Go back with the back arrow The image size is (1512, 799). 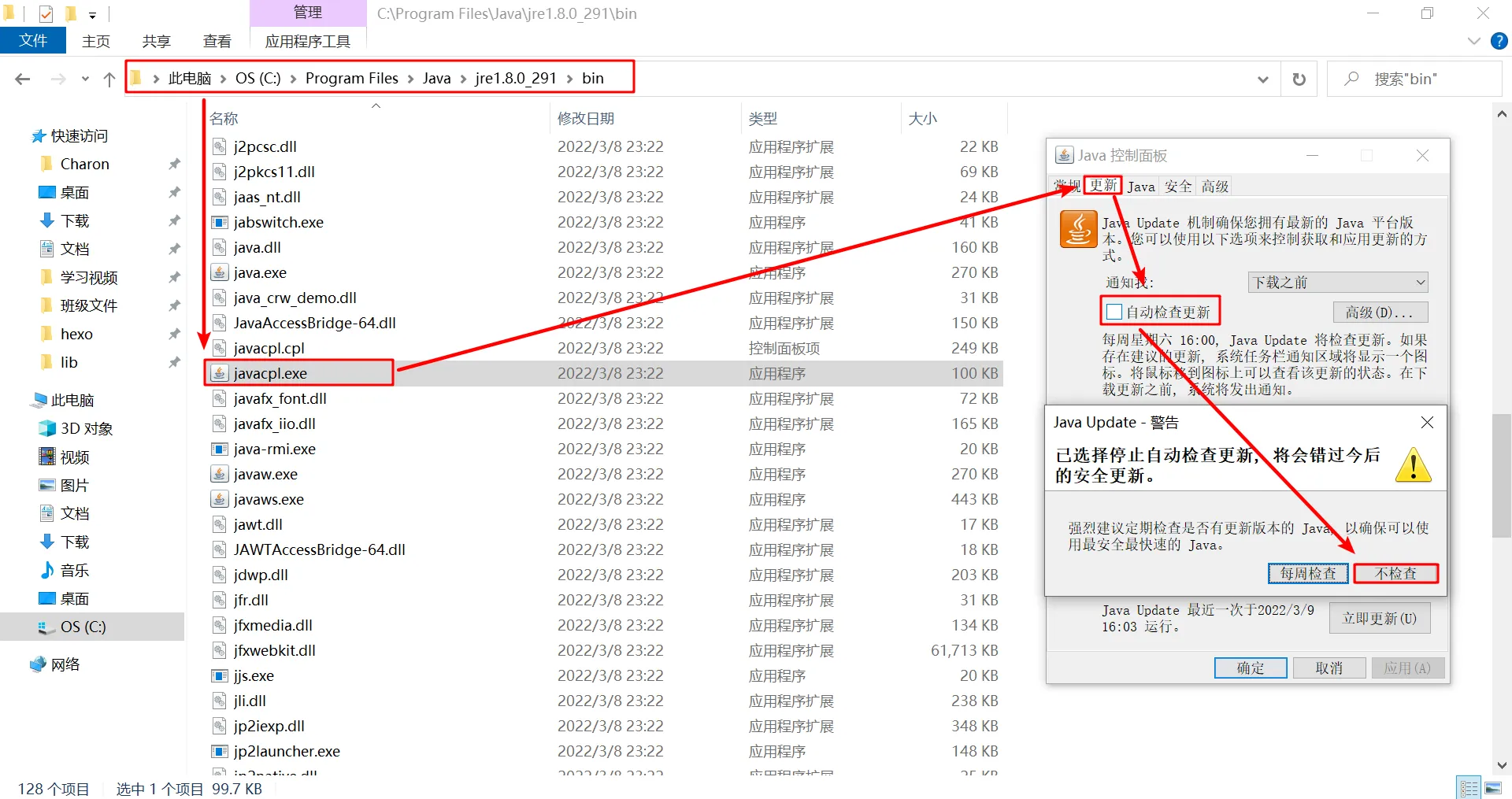23,79
